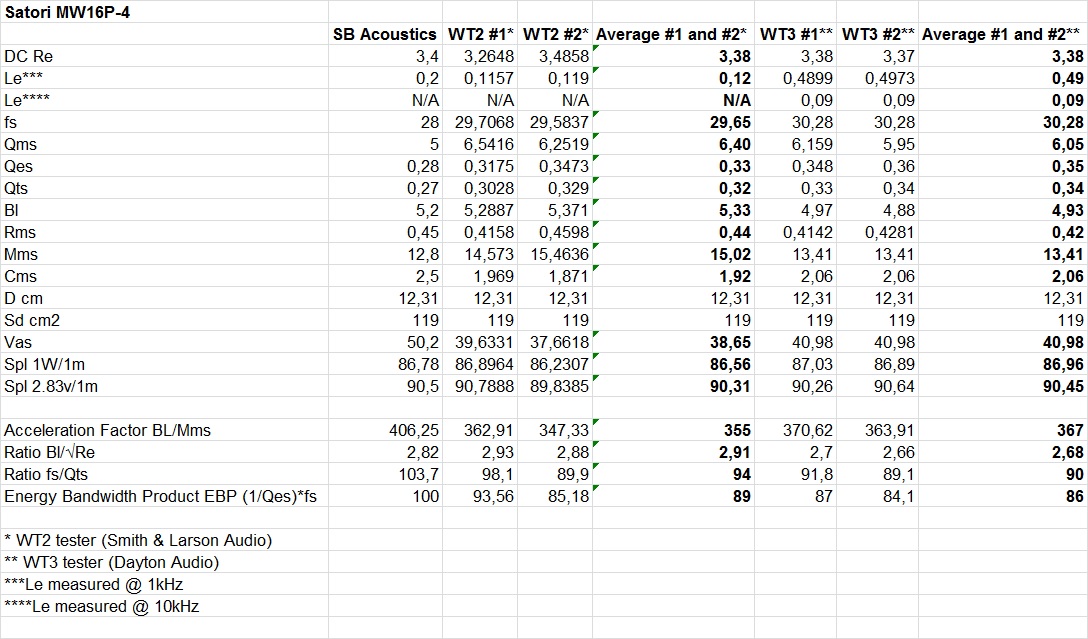Select the Rms value '0,4158'
This screenshot has height=639, width=1088.
(489, 232)
